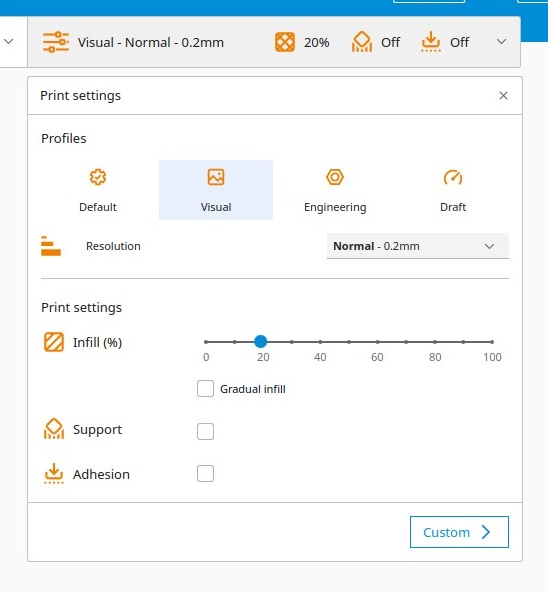Screen dimensions: 548x592
Task: Click the 80 label under infill slider
Action: point(435,357)
